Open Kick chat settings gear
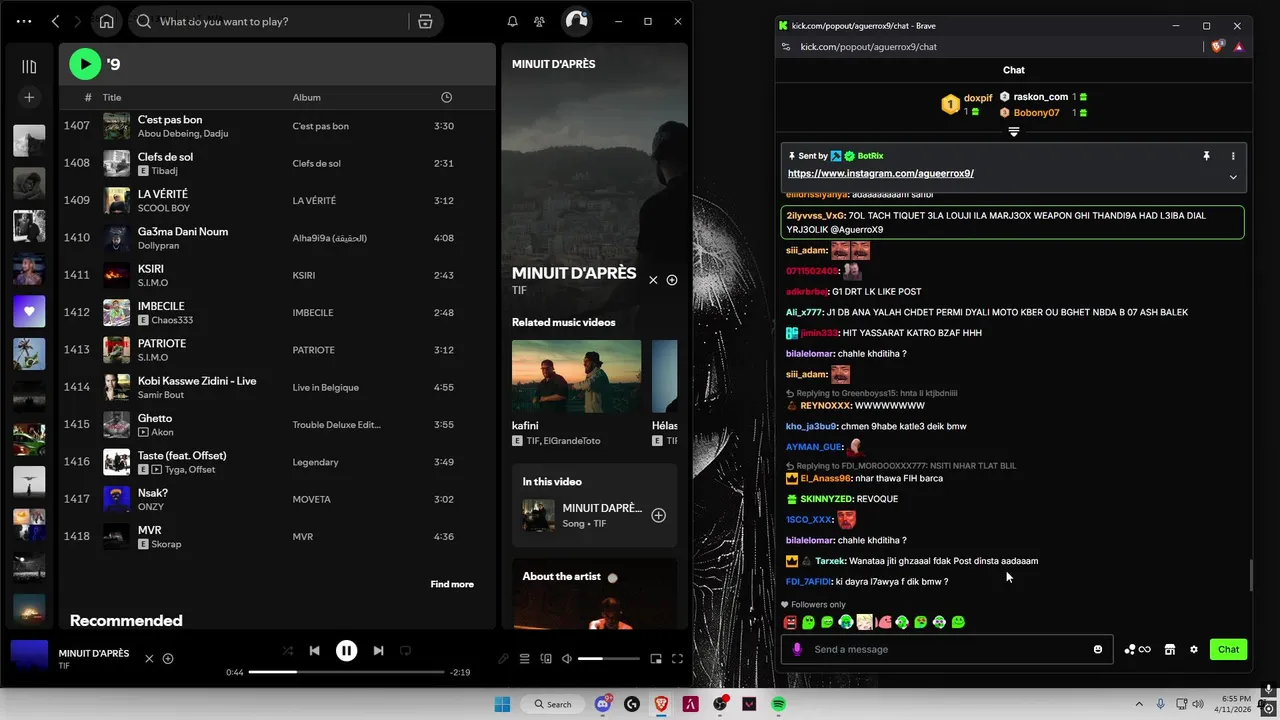Screen dimensions: 1280x720 coord(1193,649)
